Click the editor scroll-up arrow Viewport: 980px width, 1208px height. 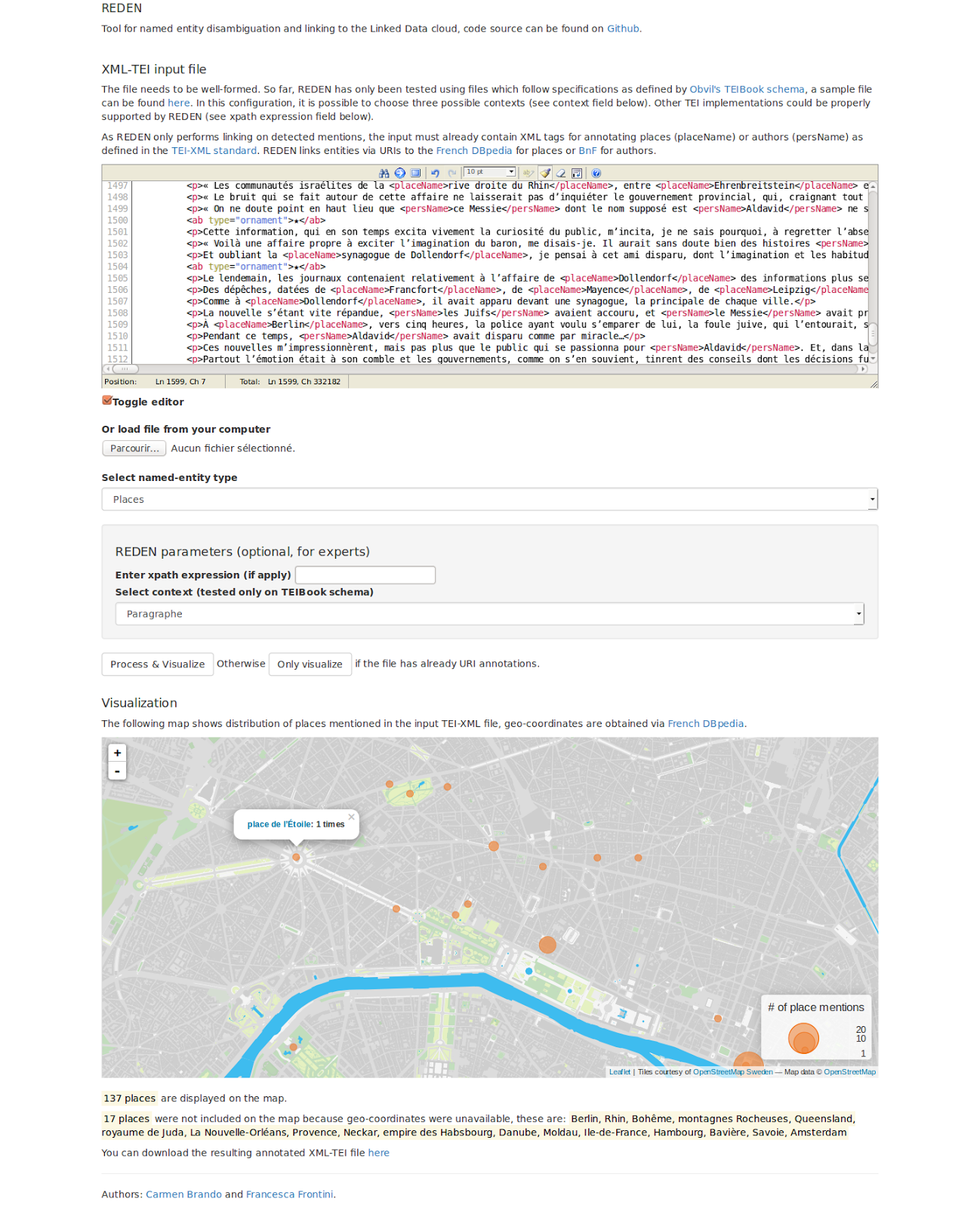tap(873, 186)
